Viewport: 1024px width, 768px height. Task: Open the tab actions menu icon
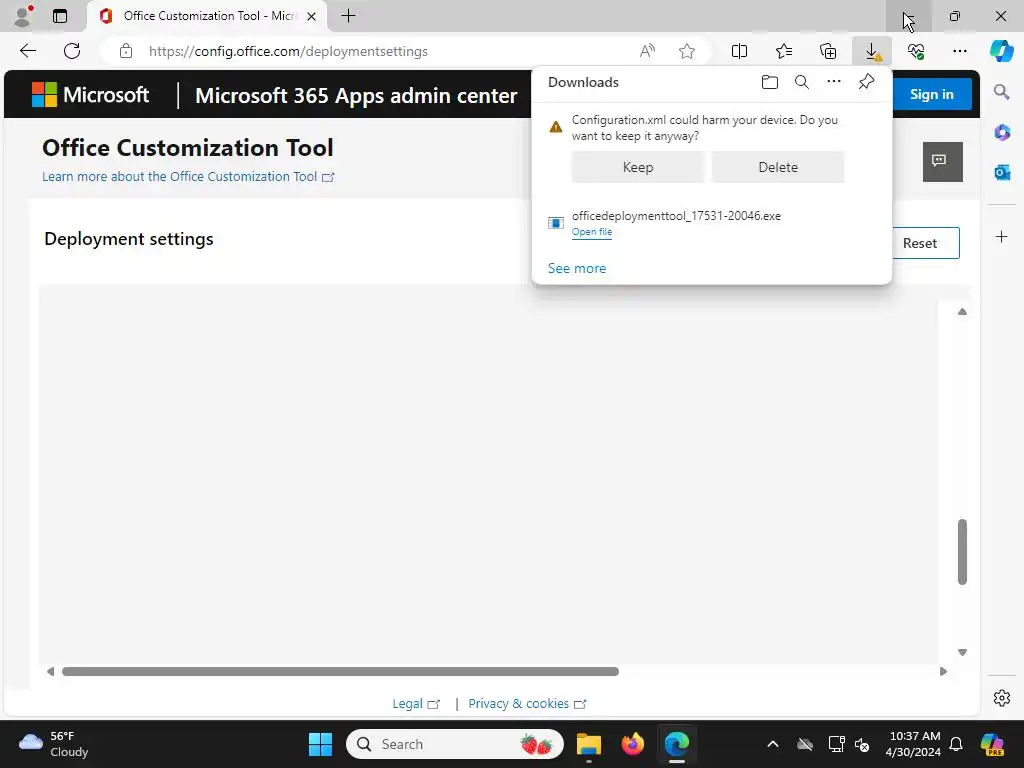tap(59, 16)
